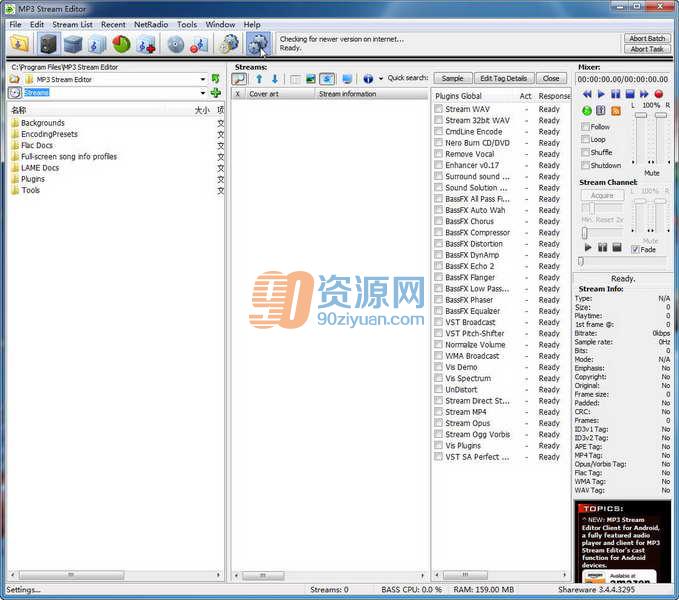Click the green round icon in Mixer
Viewport: 679px width, 600px height.
(x=587, y=111)
